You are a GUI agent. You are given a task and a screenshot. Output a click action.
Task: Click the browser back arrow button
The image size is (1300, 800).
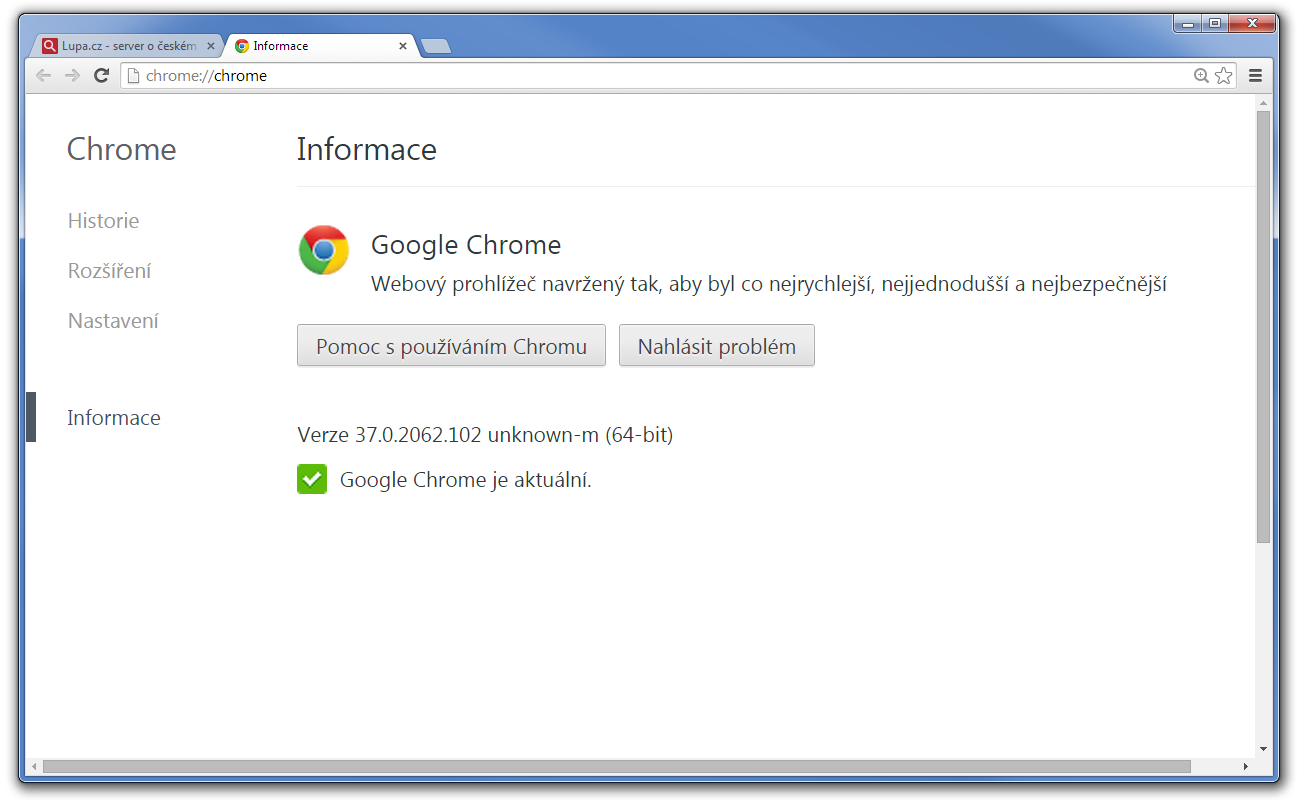(43, 76)
